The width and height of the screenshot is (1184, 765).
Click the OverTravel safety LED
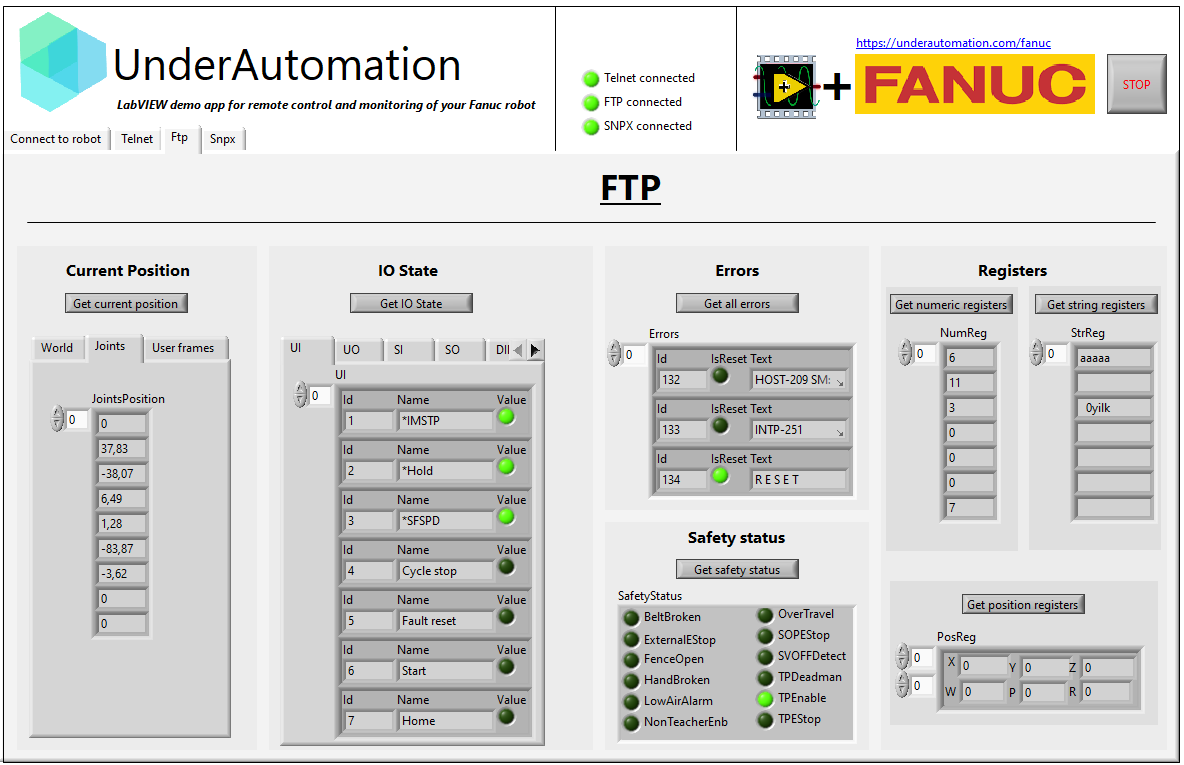click(765, 615)
